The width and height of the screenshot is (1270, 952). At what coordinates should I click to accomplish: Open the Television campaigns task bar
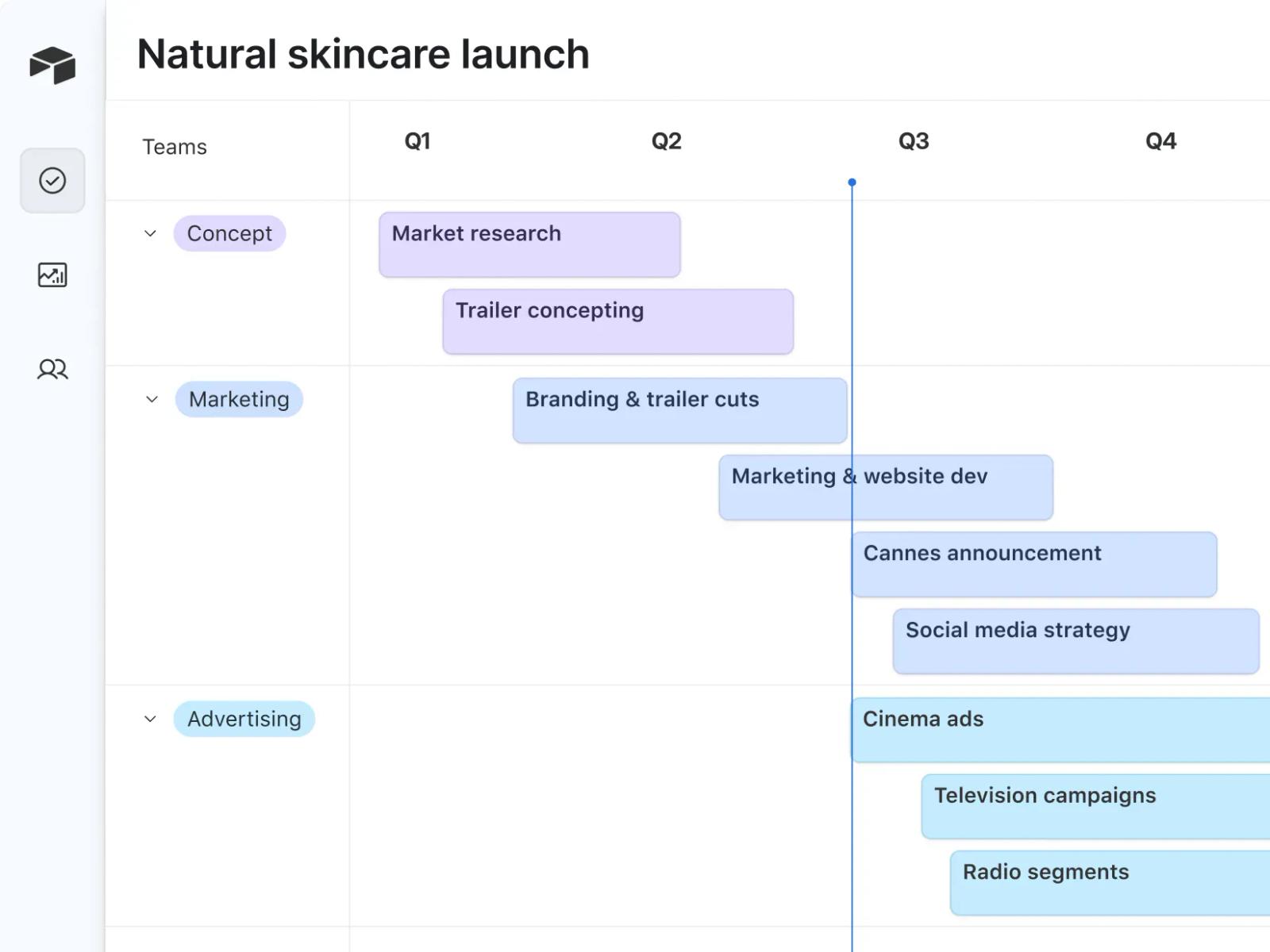click(x=1095, y=806)
